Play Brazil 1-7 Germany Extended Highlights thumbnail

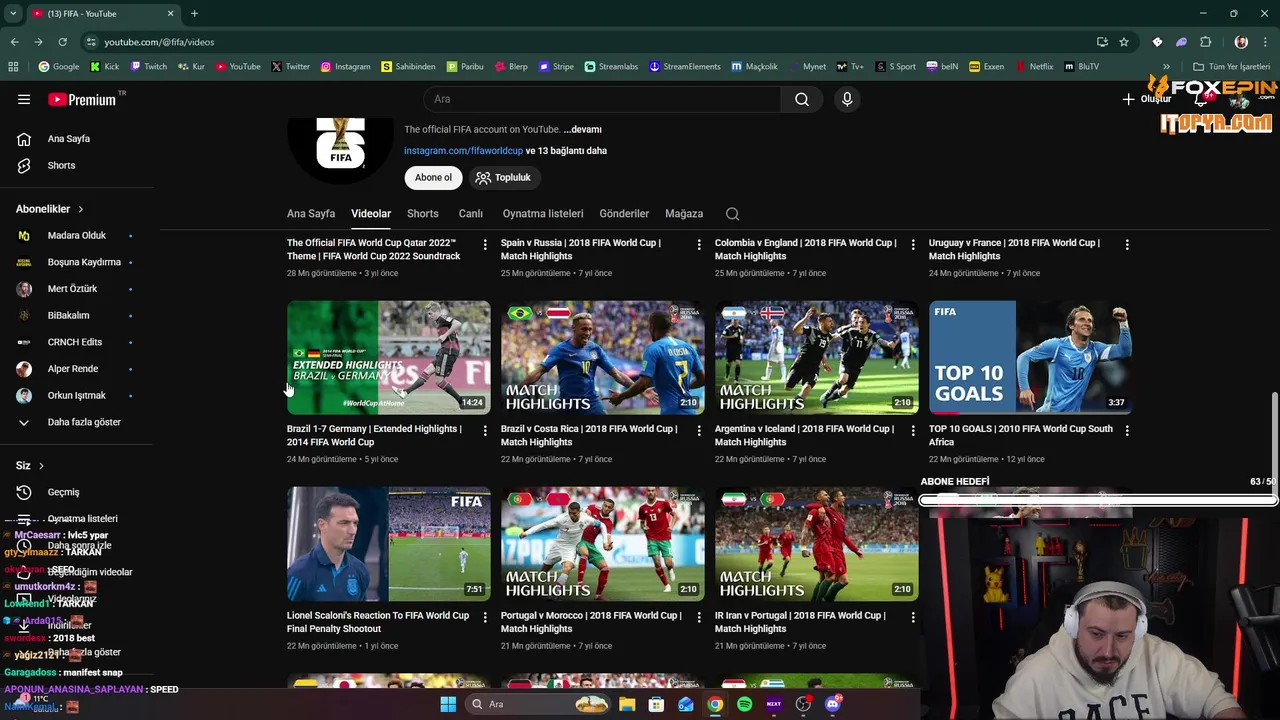pyautogui.click(x=389, y=358)
